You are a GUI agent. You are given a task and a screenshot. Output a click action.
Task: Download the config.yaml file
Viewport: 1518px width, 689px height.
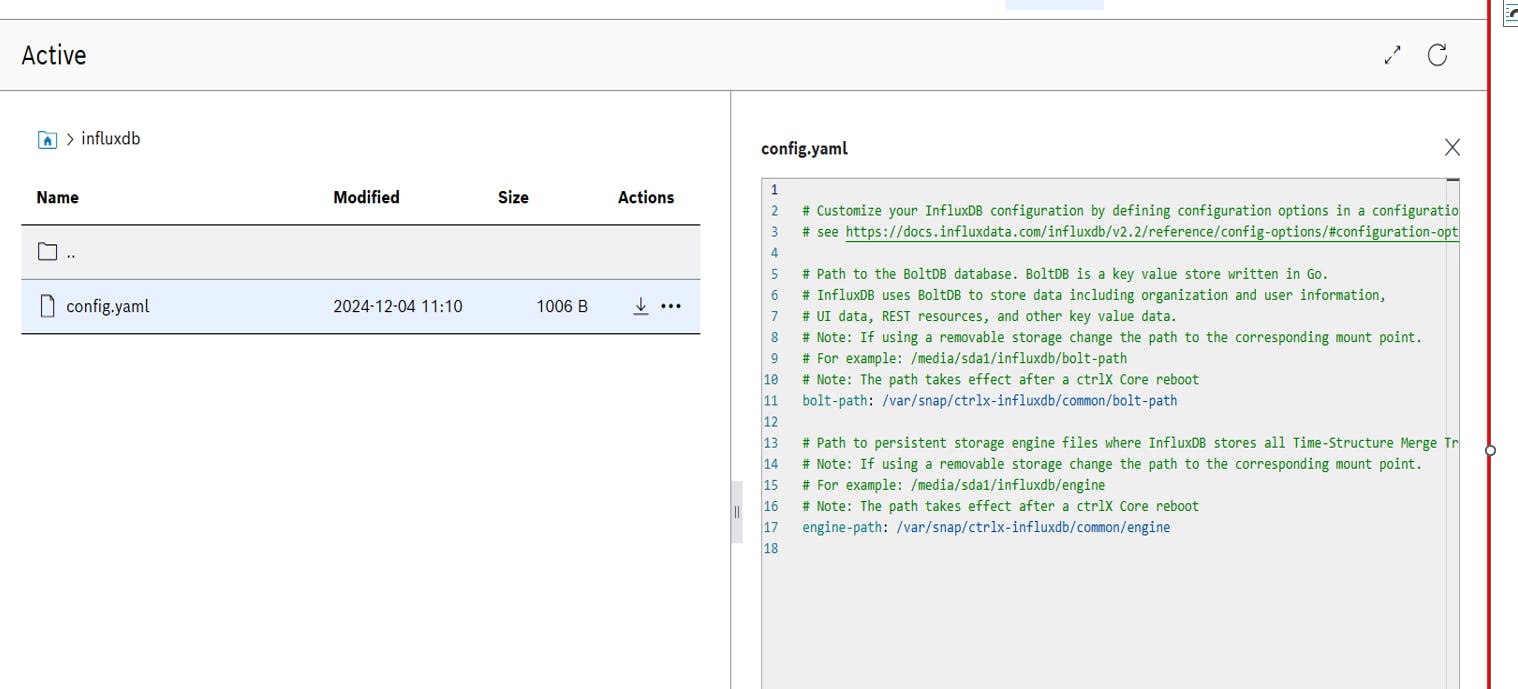641,306
